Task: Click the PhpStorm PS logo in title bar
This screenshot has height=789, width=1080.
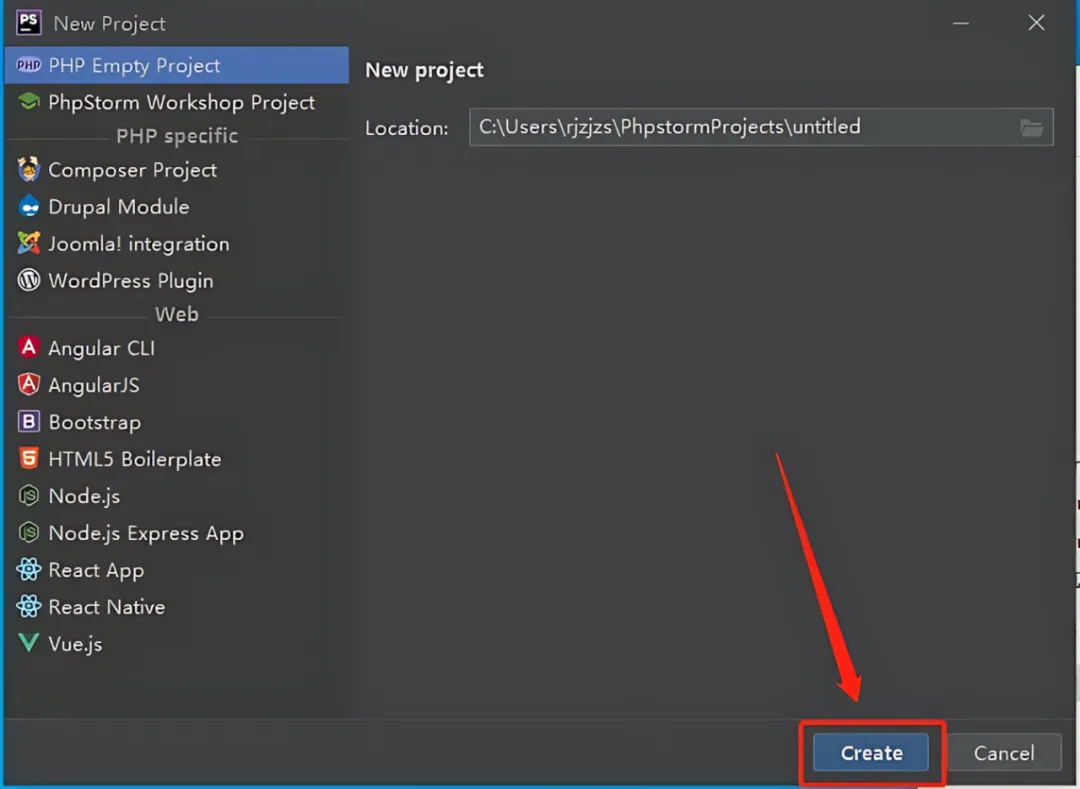Action: [x=28, y=23]
